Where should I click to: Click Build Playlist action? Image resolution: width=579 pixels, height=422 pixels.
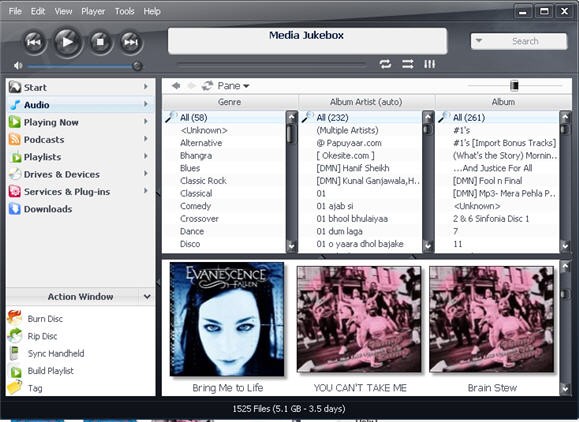point(51,371)
